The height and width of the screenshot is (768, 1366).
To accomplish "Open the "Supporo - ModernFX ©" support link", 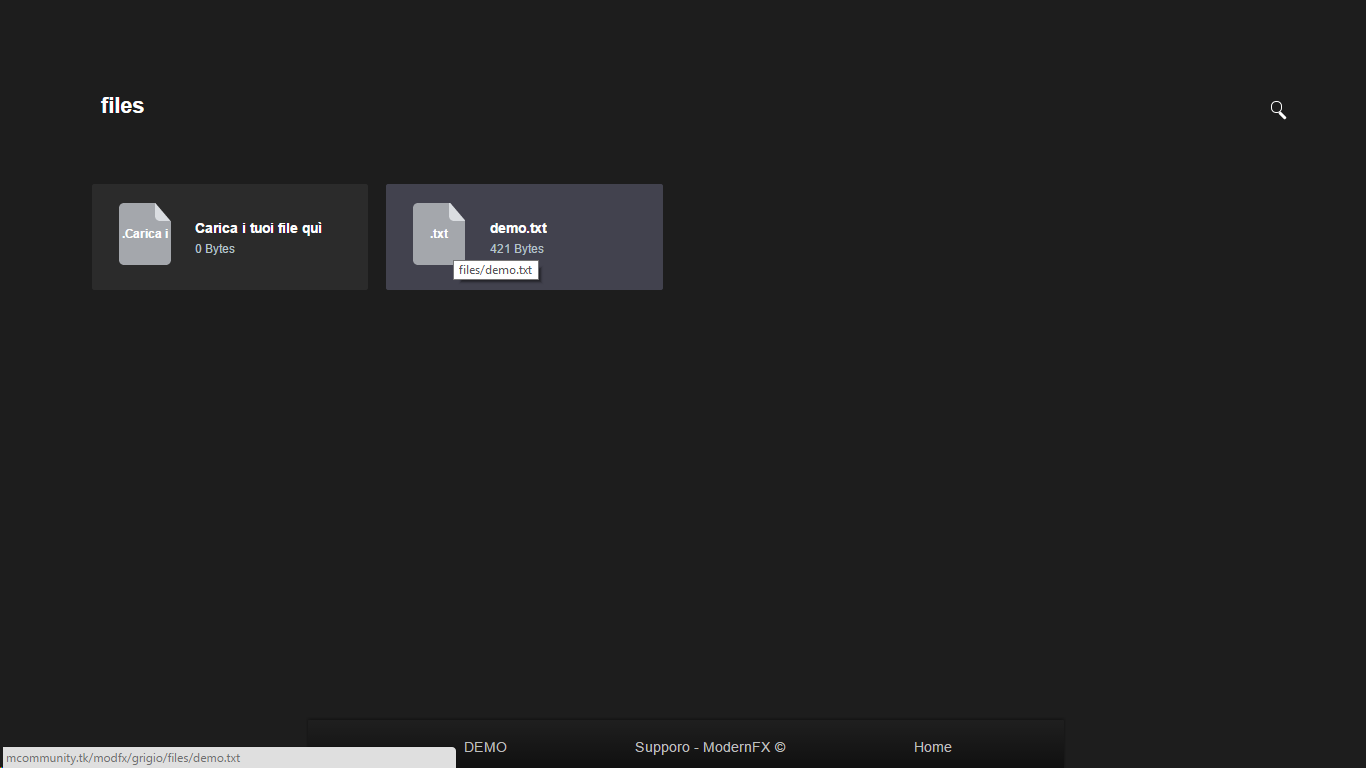I will pos(709,747).
